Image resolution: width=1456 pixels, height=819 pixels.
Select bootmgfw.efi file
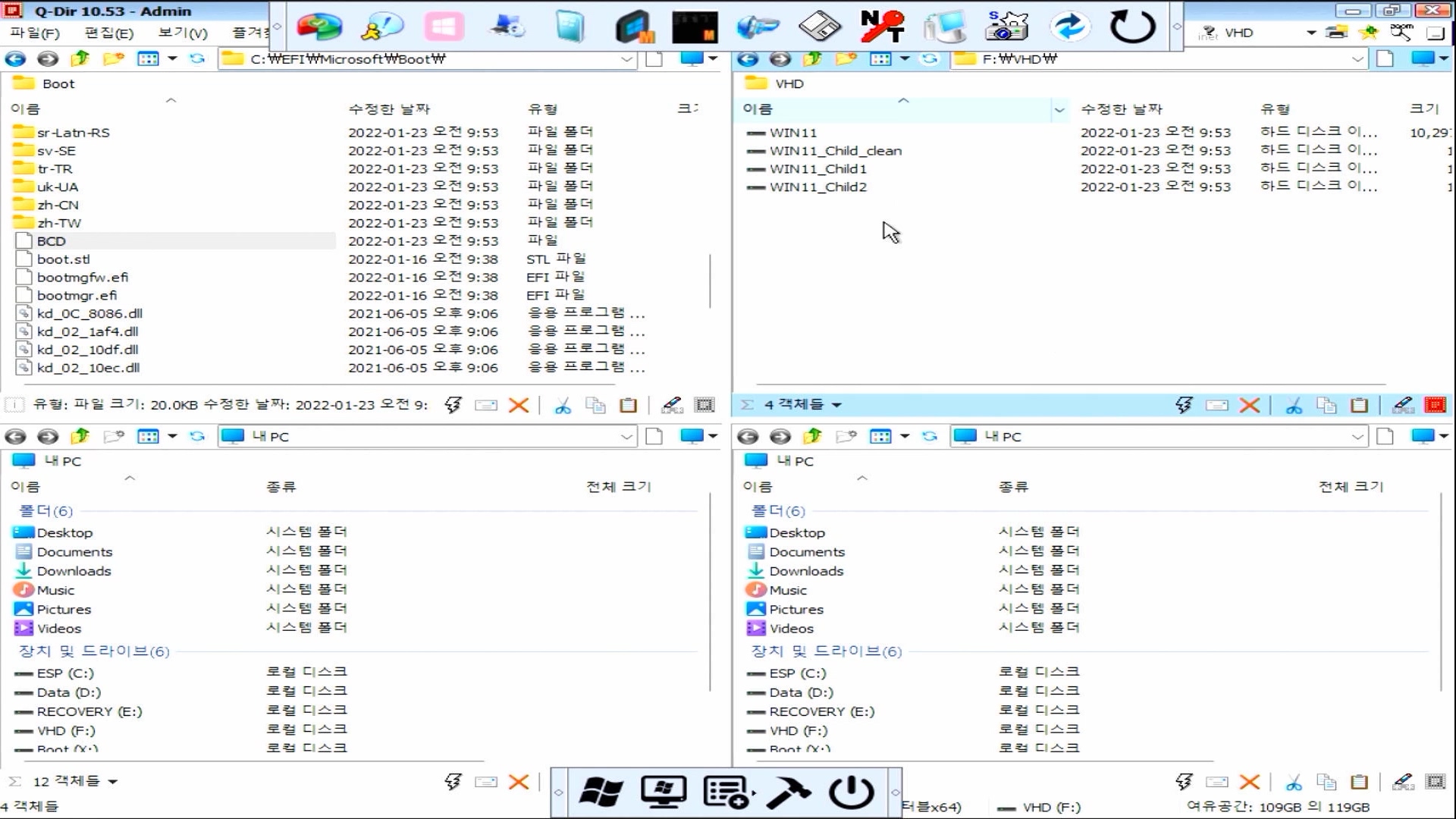coord(82,278)
